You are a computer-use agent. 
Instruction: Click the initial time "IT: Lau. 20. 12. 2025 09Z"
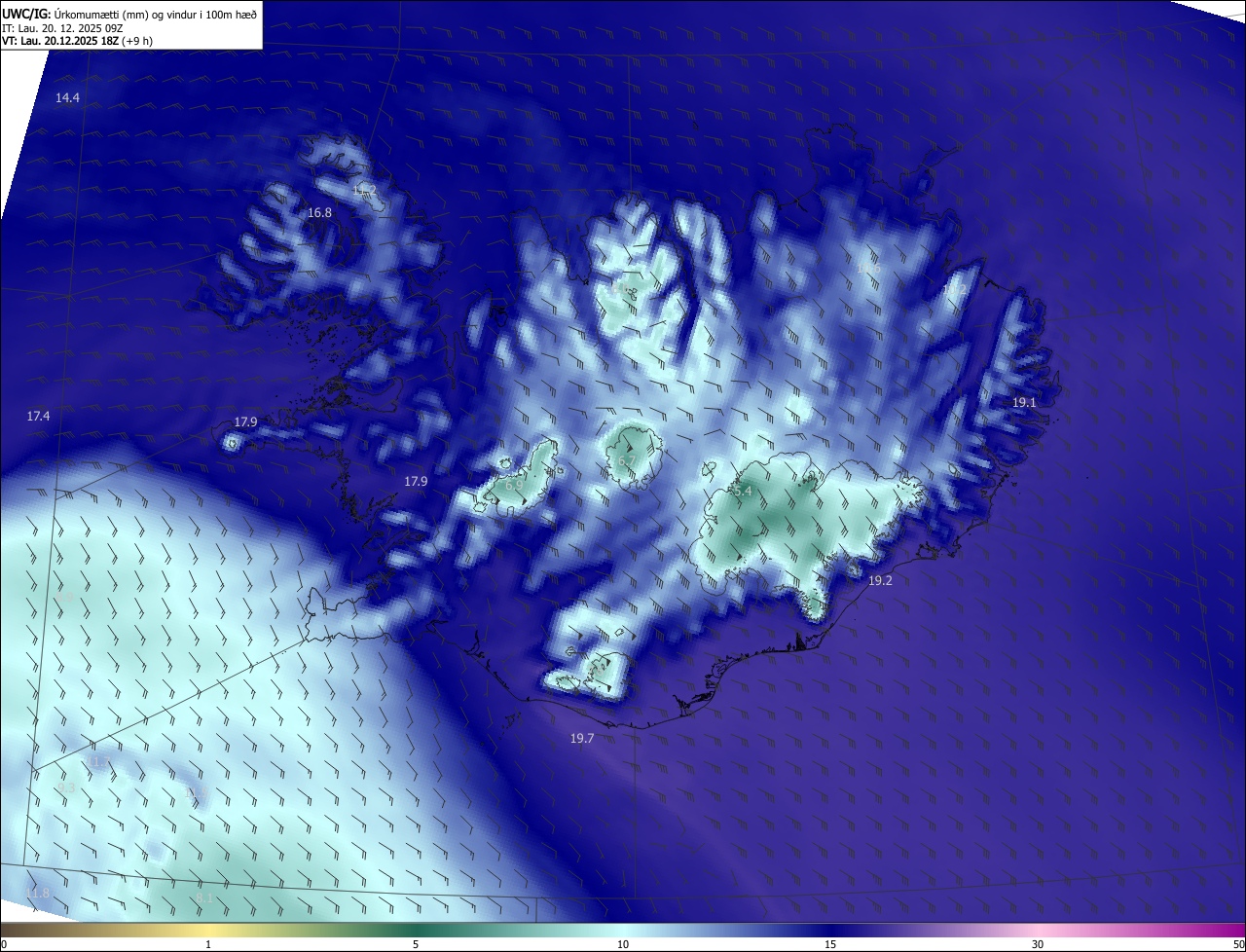click(x=62, y=28)
